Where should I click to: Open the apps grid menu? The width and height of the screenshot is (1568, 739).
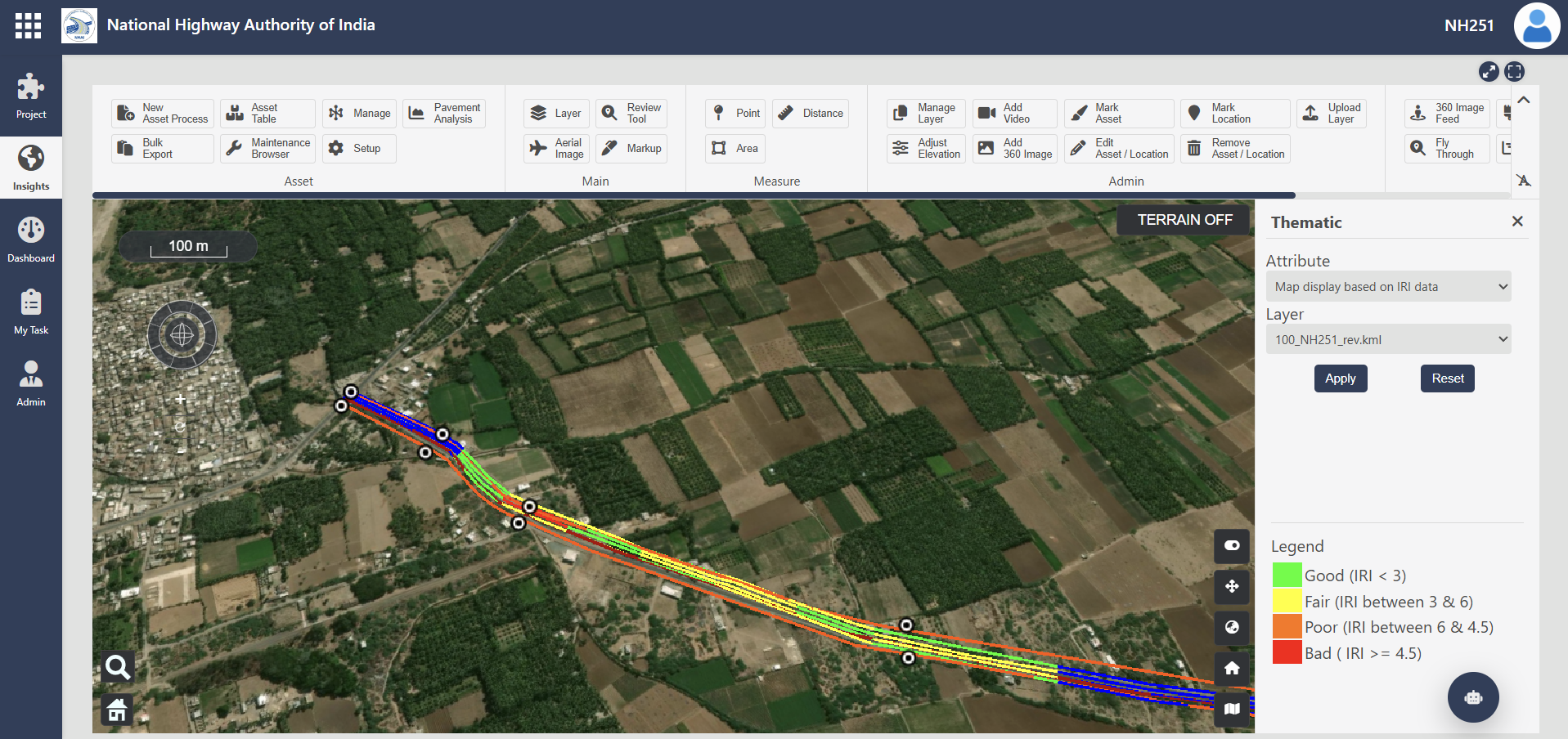(28, 25)
